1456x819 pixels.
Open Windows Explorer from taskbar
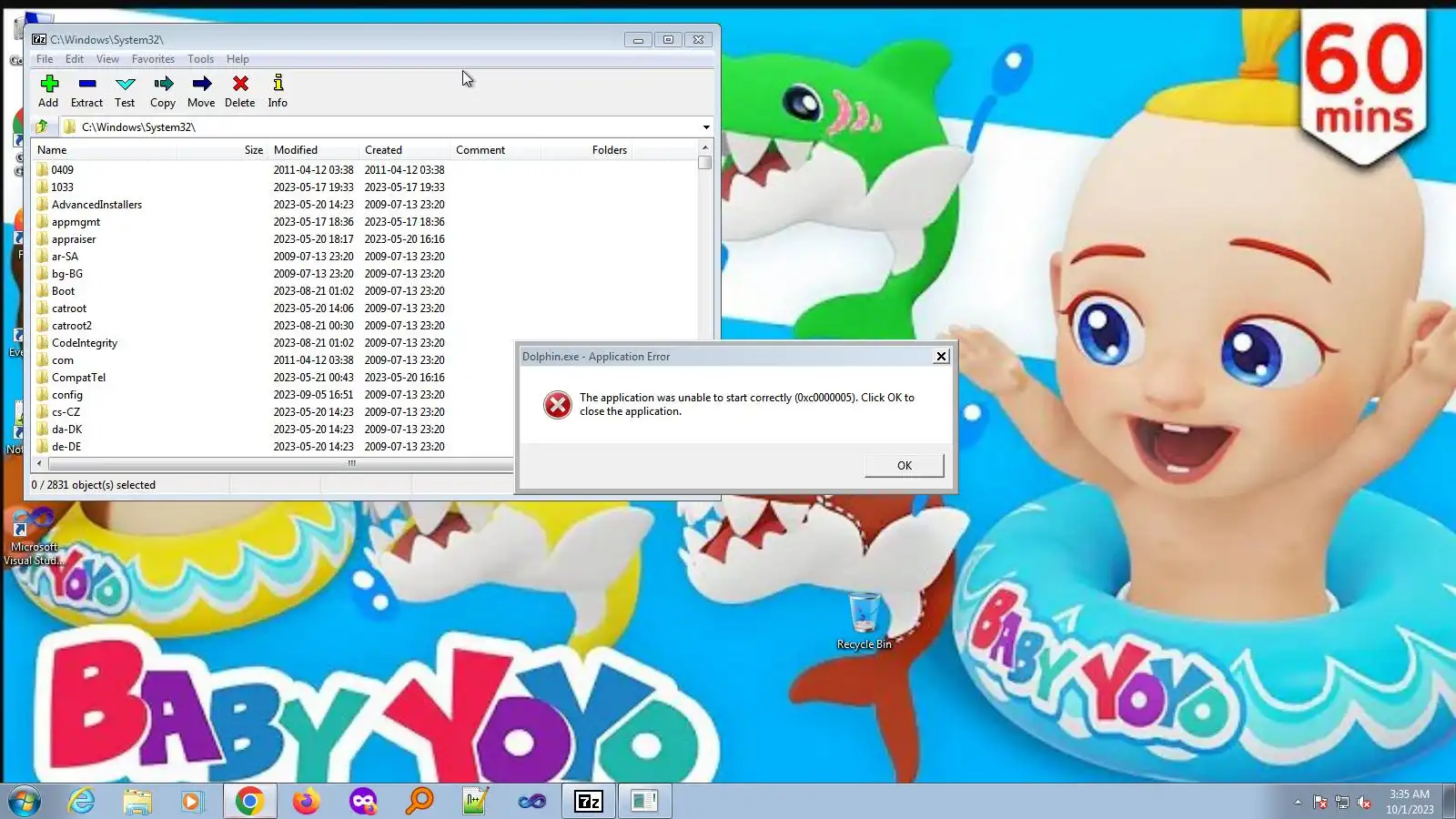click(x=137, y=801)
